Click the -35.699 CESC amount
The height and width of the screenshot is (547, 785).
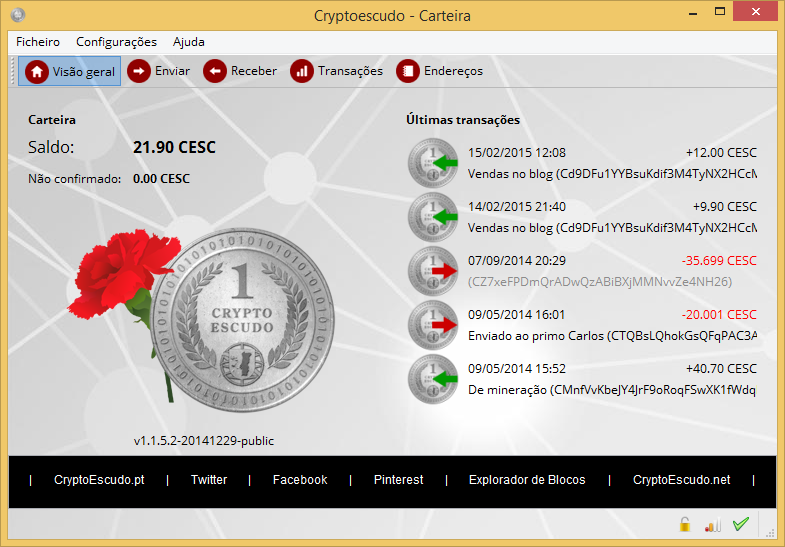[719, 261]
